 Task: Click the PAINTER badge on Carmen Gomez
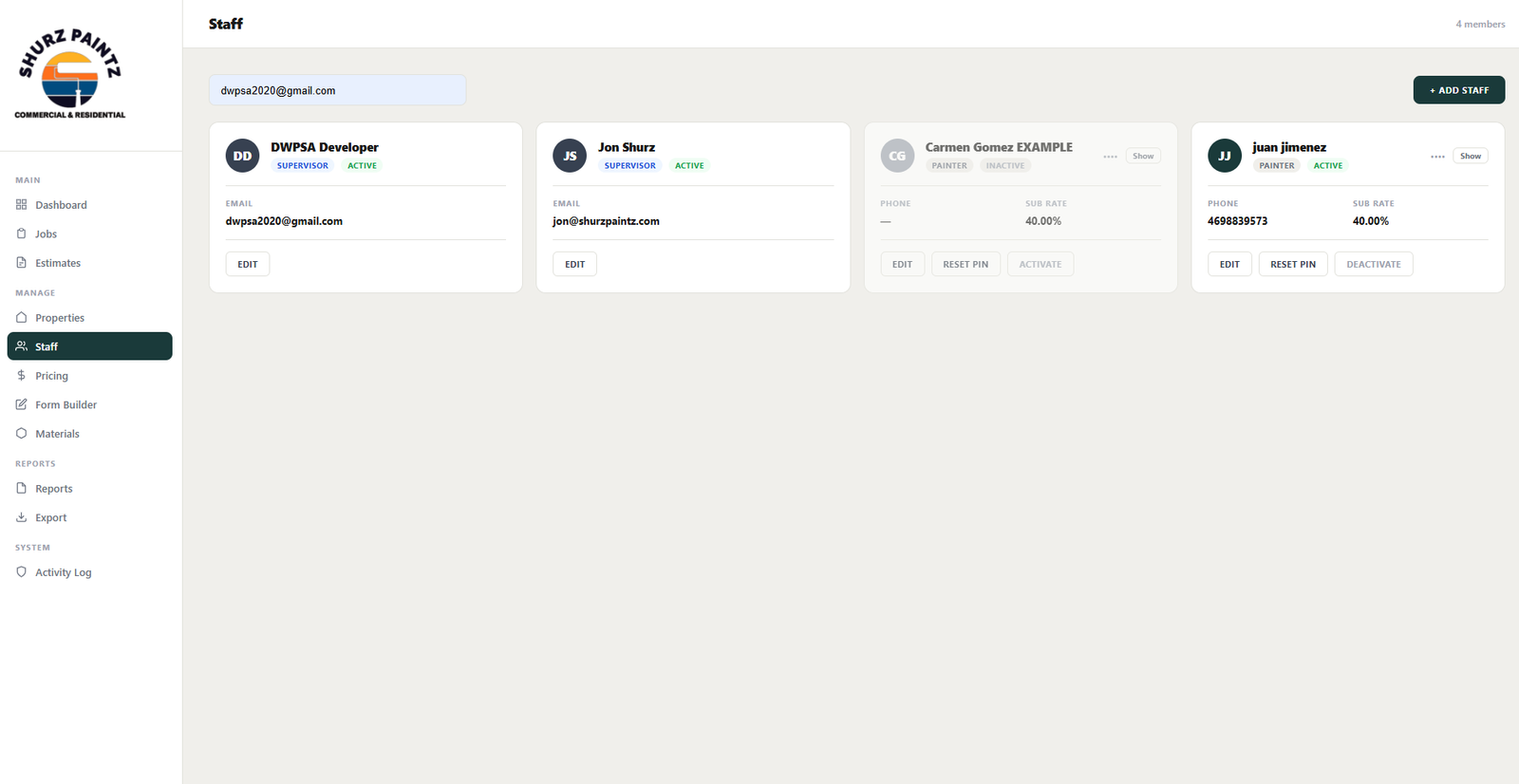coord(949,165)
